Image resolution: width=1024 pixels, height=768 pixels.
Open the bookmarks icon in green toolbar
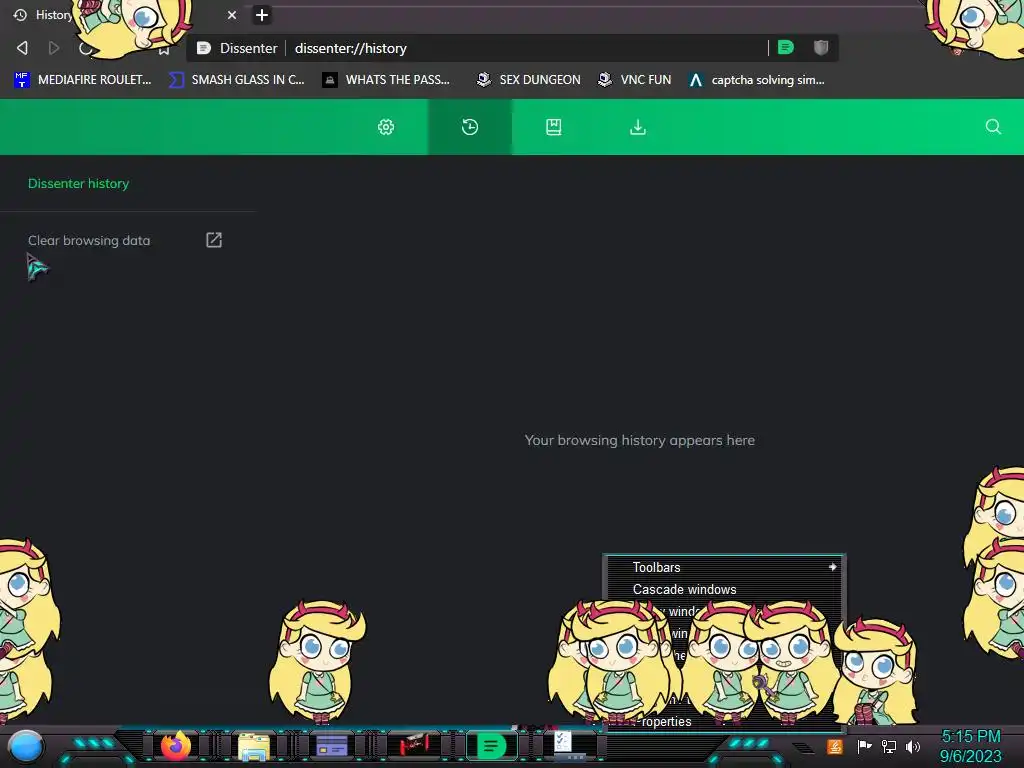tap(554, 127)
